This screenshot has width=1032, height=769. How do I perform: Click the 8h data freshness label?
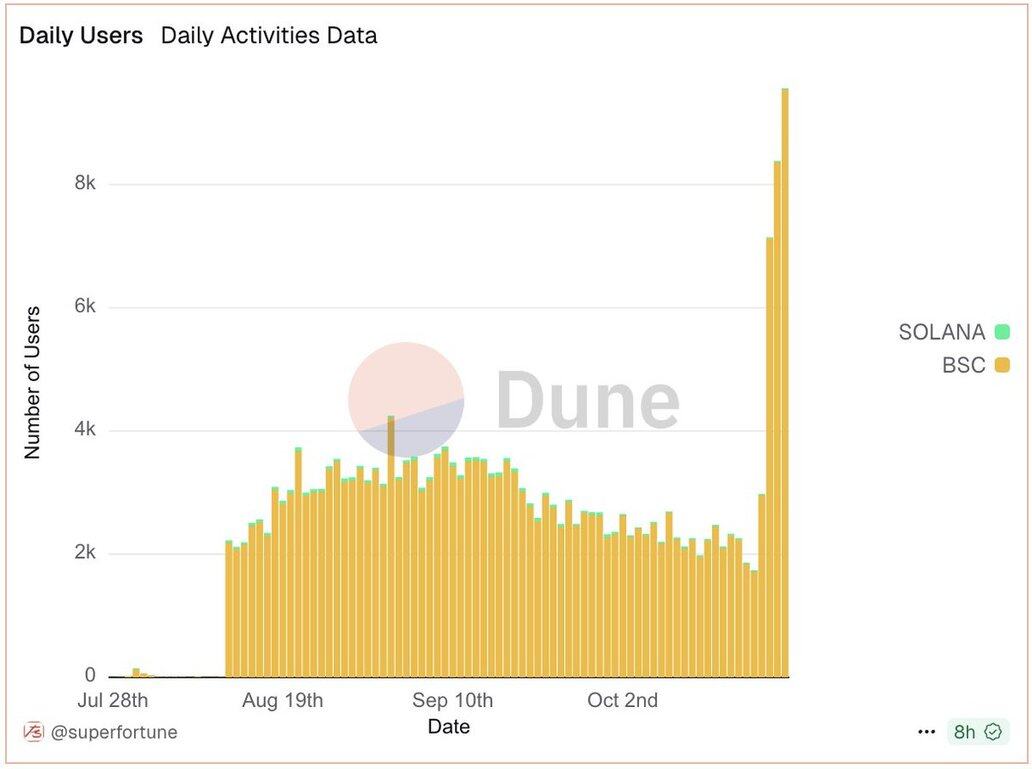coord(964,732)
